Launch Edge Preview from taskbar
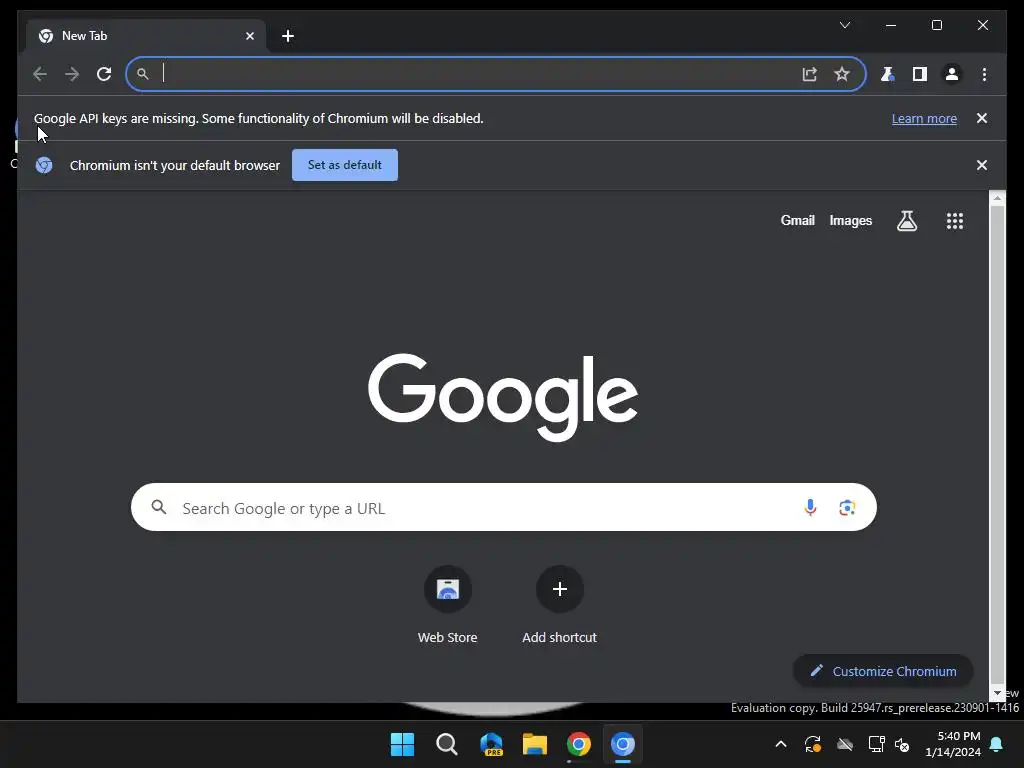 point(490,744)
